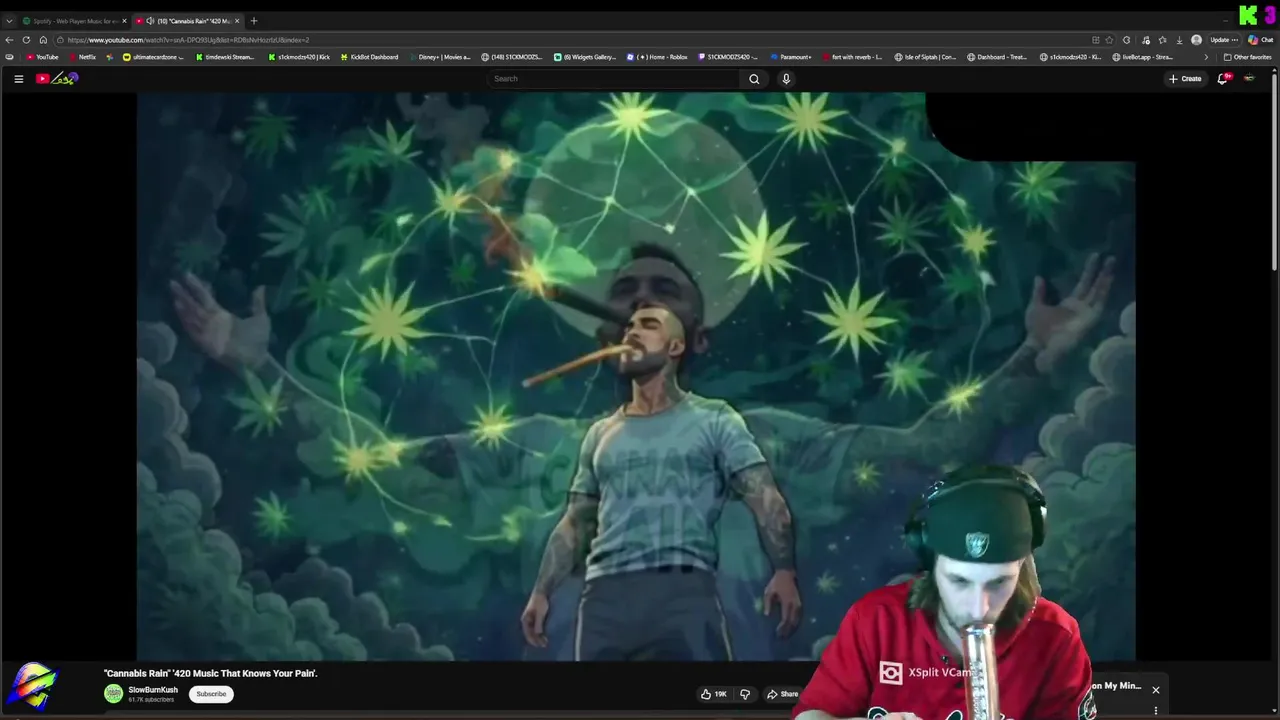Open the favorites hub star-list icon
Image resolution: width=1280 pixels, height=720 pixels.
1162,40
